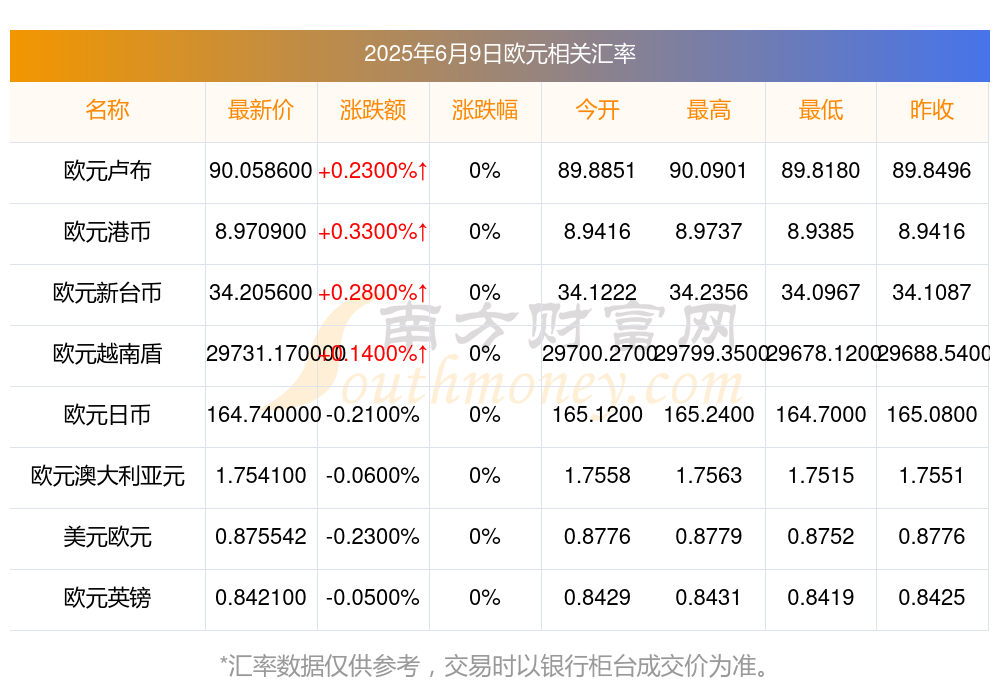Image resolution: width=1000 pixels, height=698 pixels.
Task: Click the 名称 column header
Action: point(107,110)
